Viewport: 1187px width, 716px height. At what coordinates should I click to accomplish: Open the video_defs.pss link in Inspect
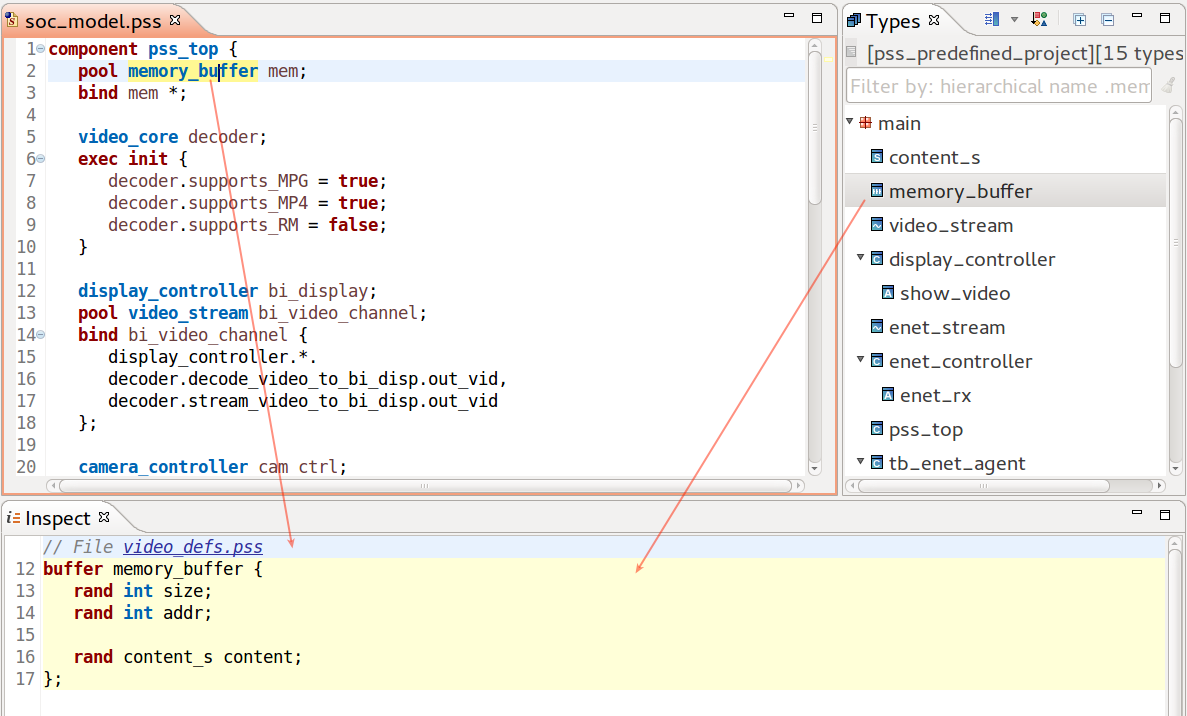(192, 546)
